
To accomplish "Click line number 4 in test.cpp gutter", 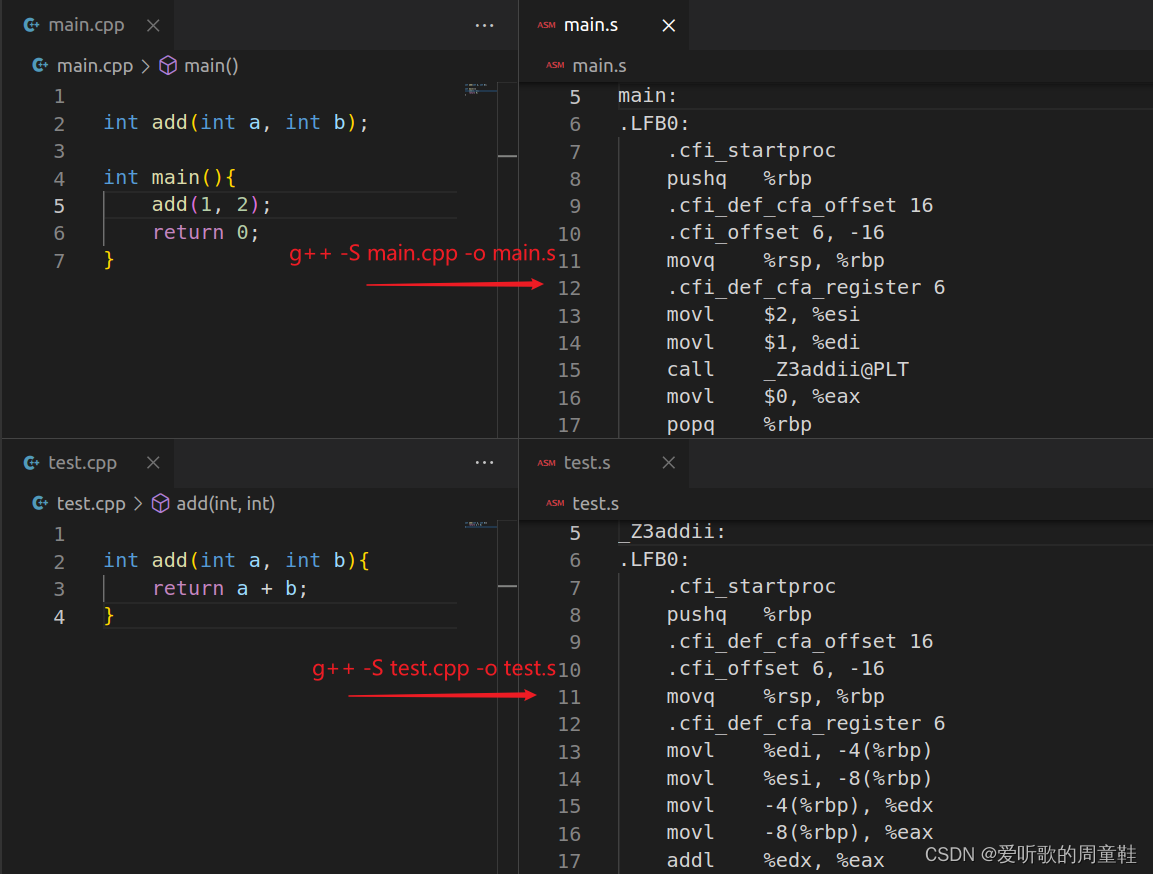I will pyautogui.click(x=59, y=617).
